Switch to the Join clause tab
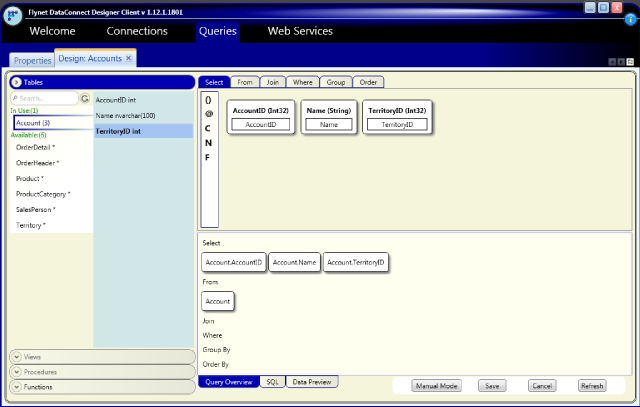 coord(273,82)
